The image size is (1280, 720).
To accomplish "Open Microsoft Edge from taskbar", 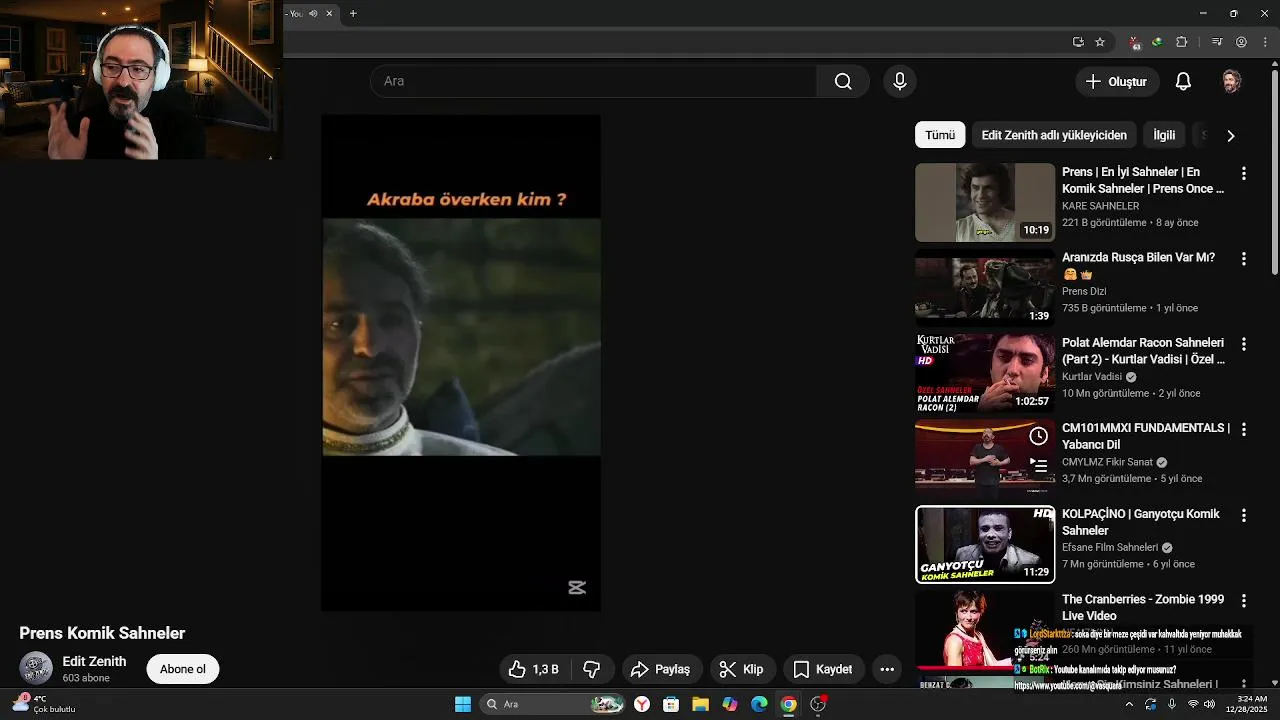I will click(x=759, y=704).
